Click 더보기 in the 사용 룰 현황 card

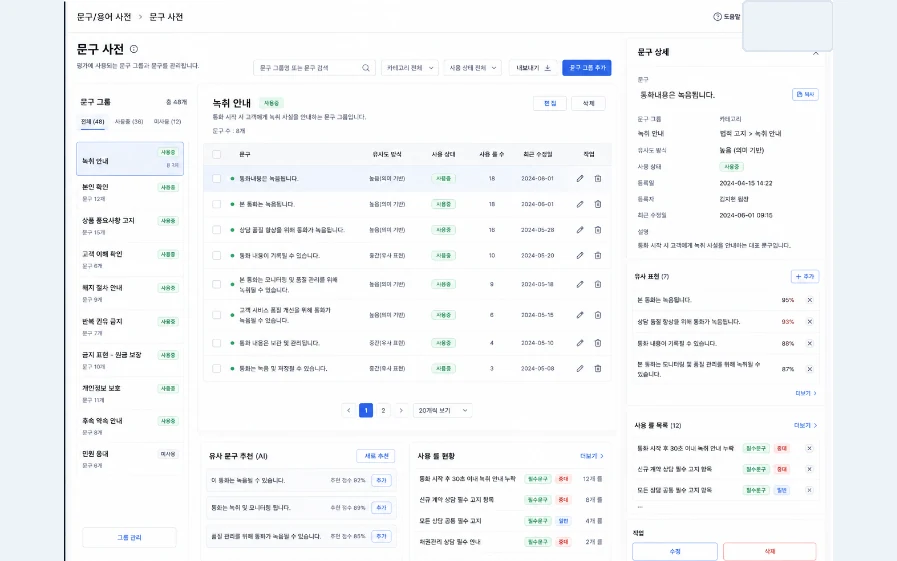coord(592,456)
